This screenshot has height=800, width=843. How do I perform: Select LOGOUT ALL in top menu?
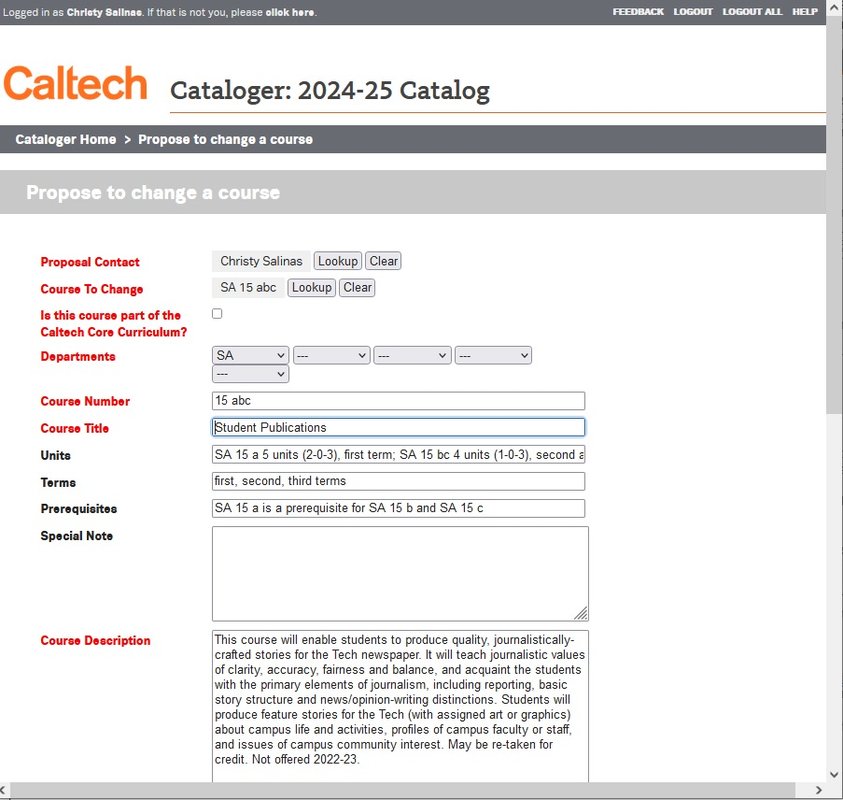coord(752,12)
